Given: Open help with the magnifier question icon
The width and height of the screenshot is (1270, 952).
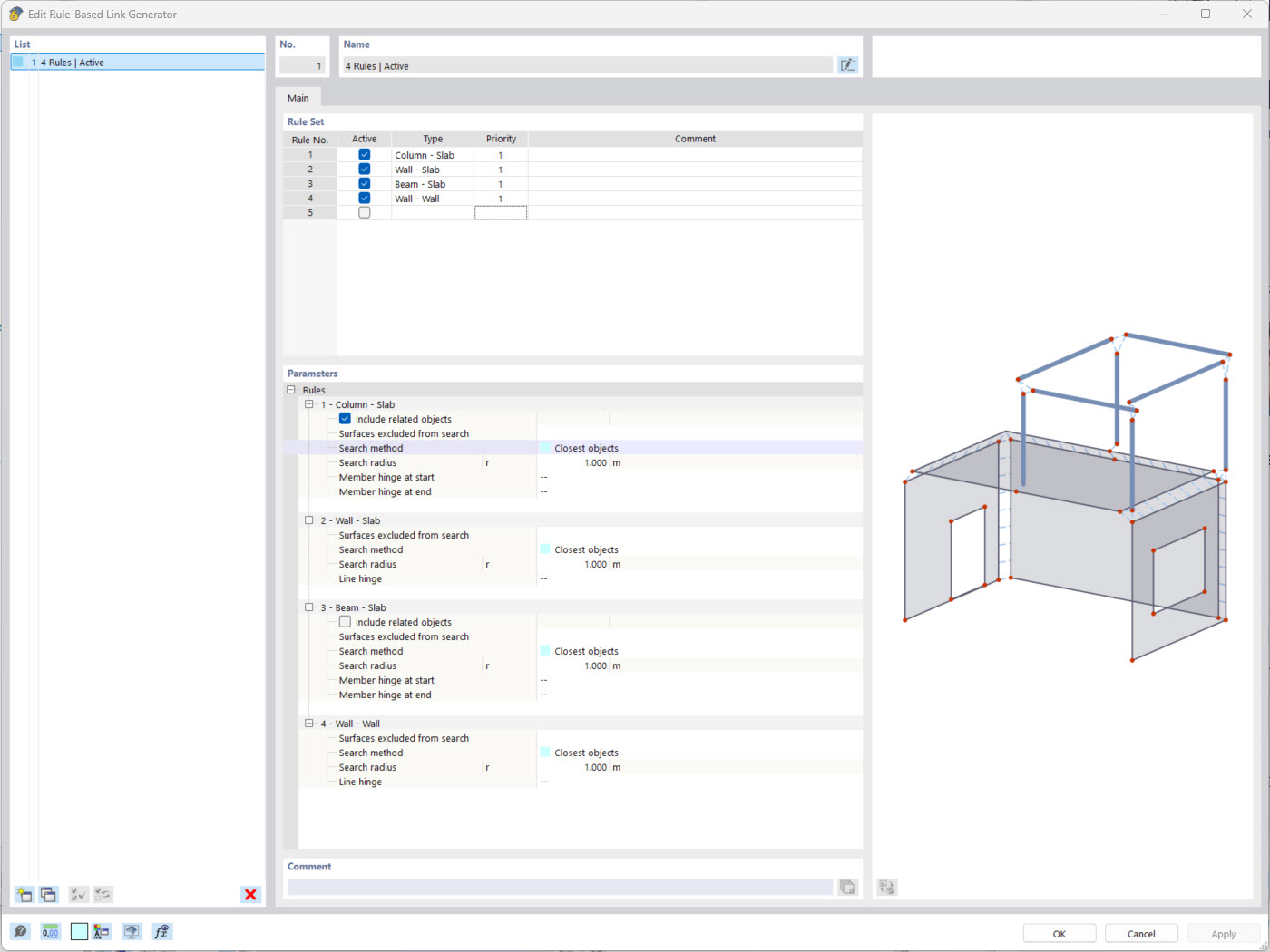Looking at the screenshot, I should (20, 931).
